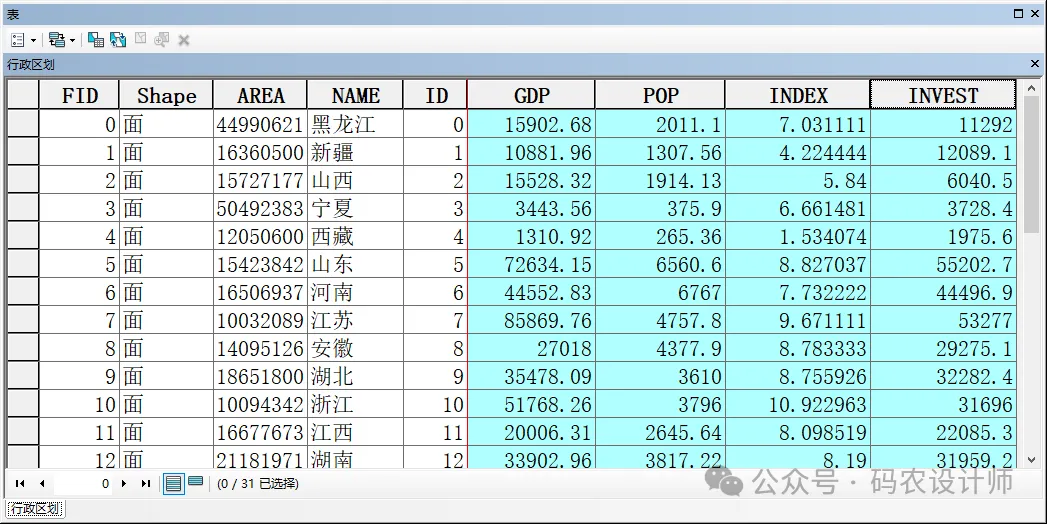The image size is (1047, 524).
Task: Toggle Show all records view
Action: pos(174,484)
